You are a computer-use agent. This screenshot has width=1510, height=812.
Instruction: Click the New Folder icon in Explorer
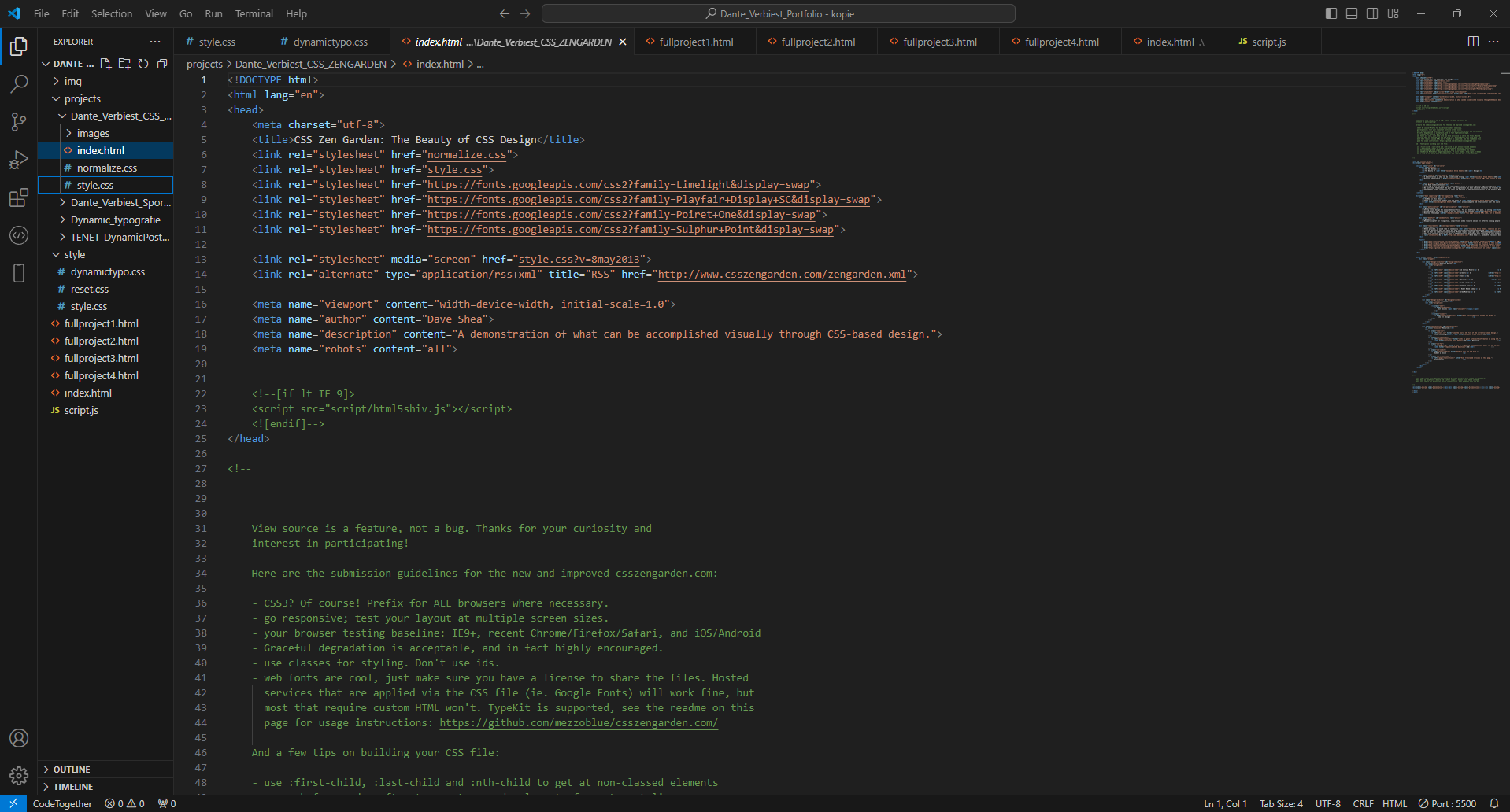(124, 64)
